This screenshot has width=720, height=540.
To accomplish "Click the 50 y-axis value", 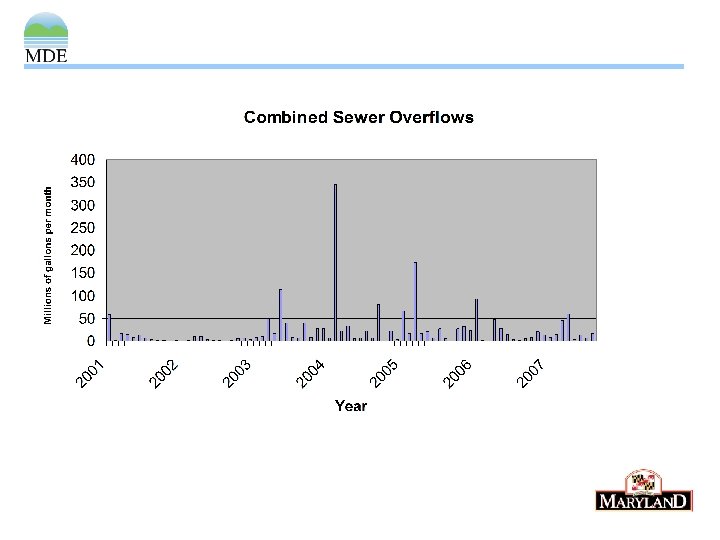I will click(87, 318).
